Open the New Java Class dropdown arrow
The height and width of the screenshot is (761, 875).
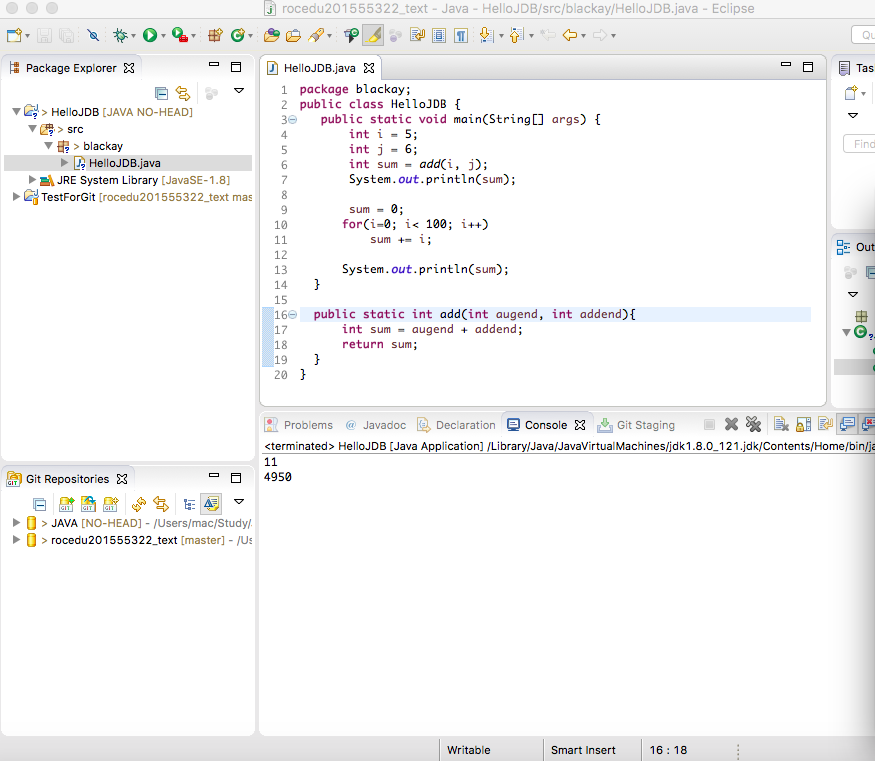coord(251,36)
